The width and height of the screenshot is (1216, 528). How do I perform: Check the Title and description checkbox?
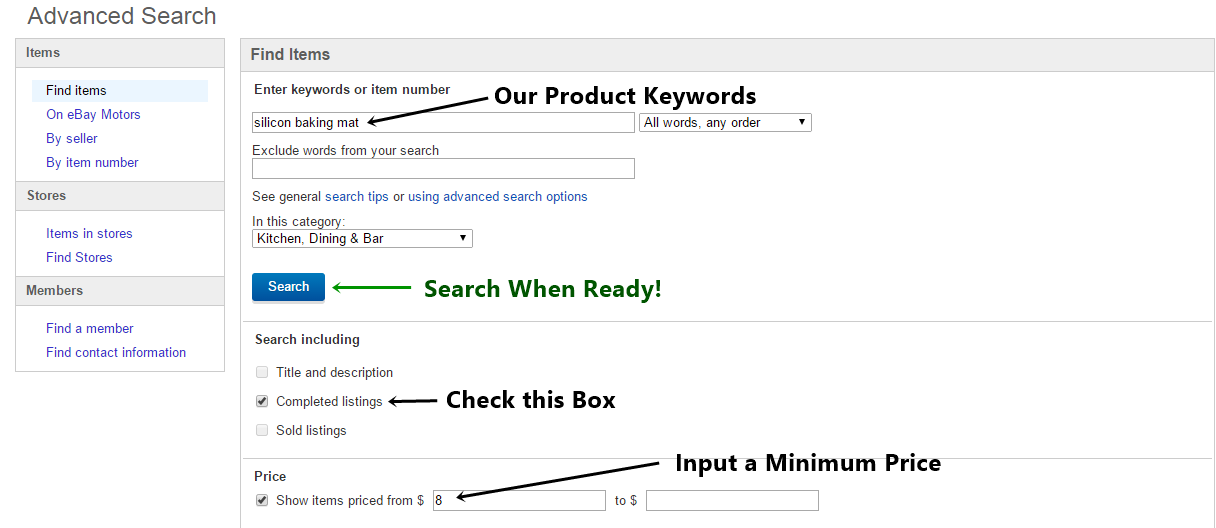coord(262,372)
